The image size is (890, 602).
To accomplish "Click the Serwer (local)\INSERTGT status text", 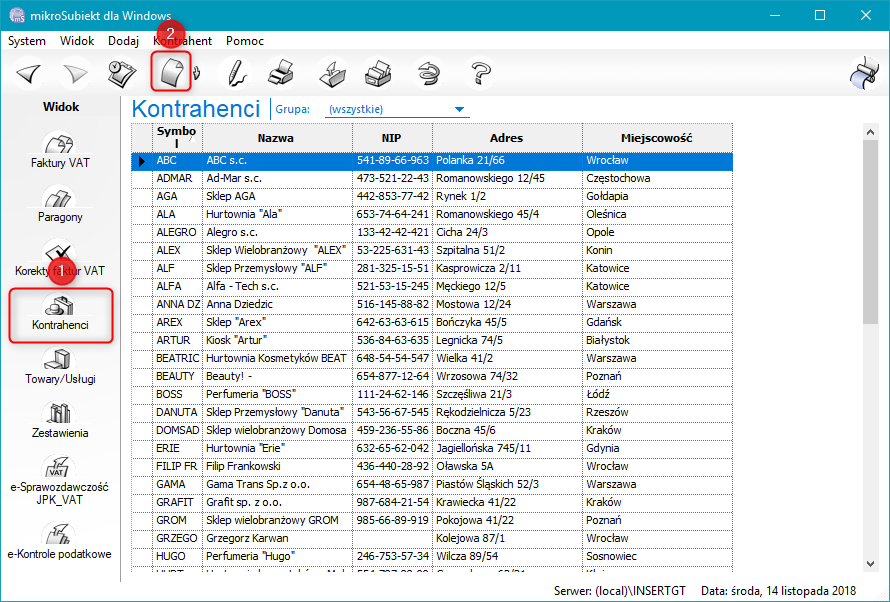I will pos(620,591).
